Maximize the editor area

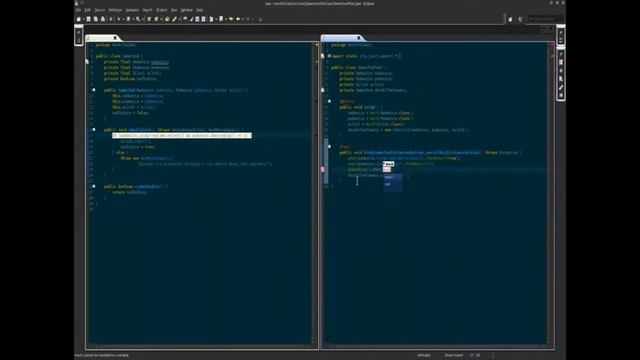tap(550, 29)
